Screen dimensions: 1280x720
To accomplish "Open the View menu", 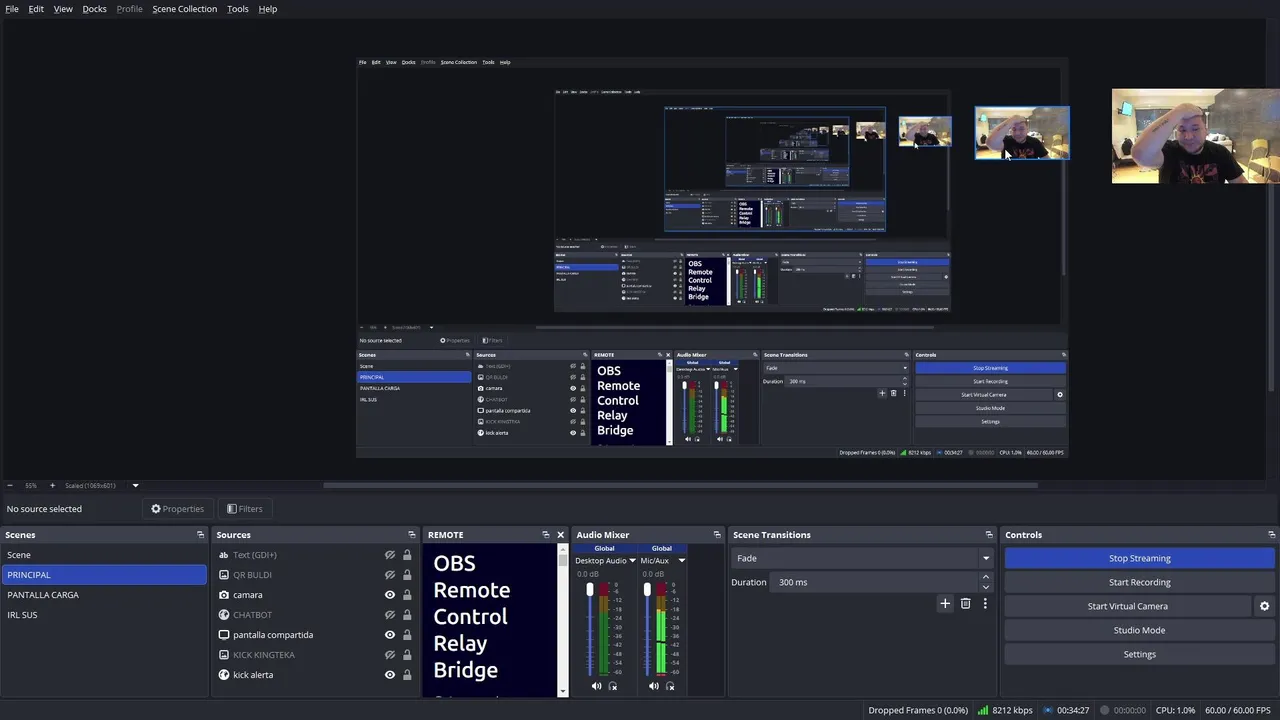I will [x=63, y=9].
